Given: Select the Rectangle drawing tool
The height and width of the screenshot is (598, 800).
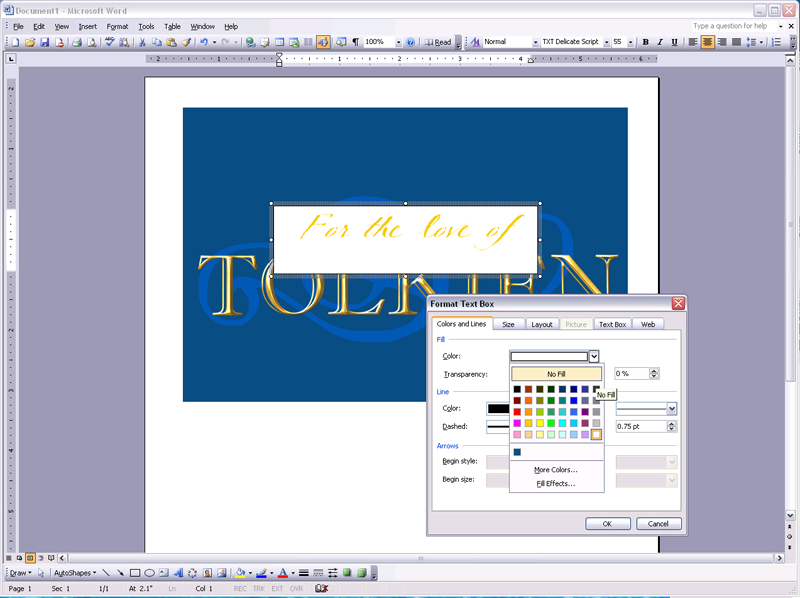Looking at the screenshot, I should pos(135,573).
